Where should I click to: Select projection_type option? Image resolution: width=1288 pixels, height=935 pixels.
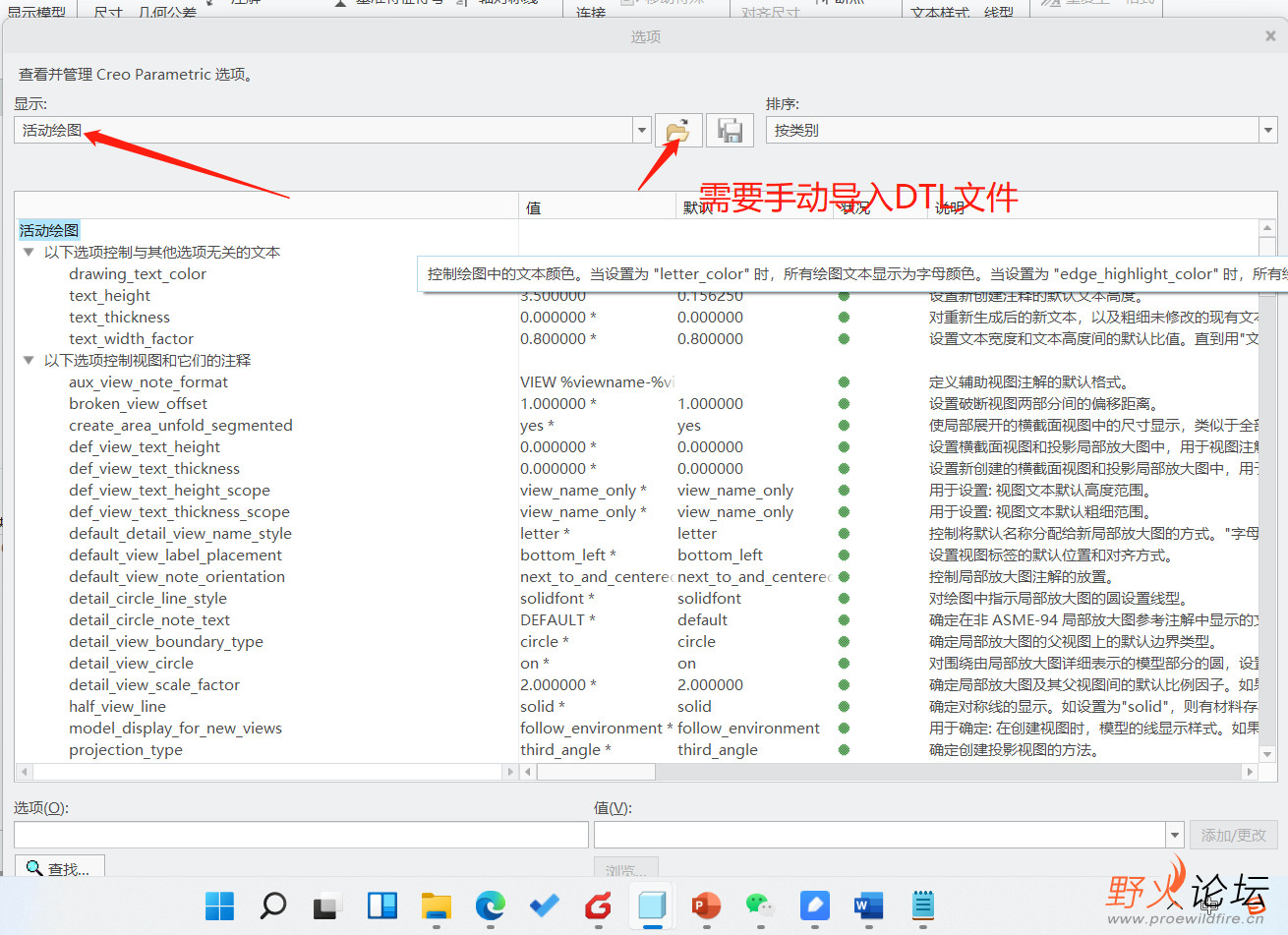pyautogui.click(x=126, y=750)
